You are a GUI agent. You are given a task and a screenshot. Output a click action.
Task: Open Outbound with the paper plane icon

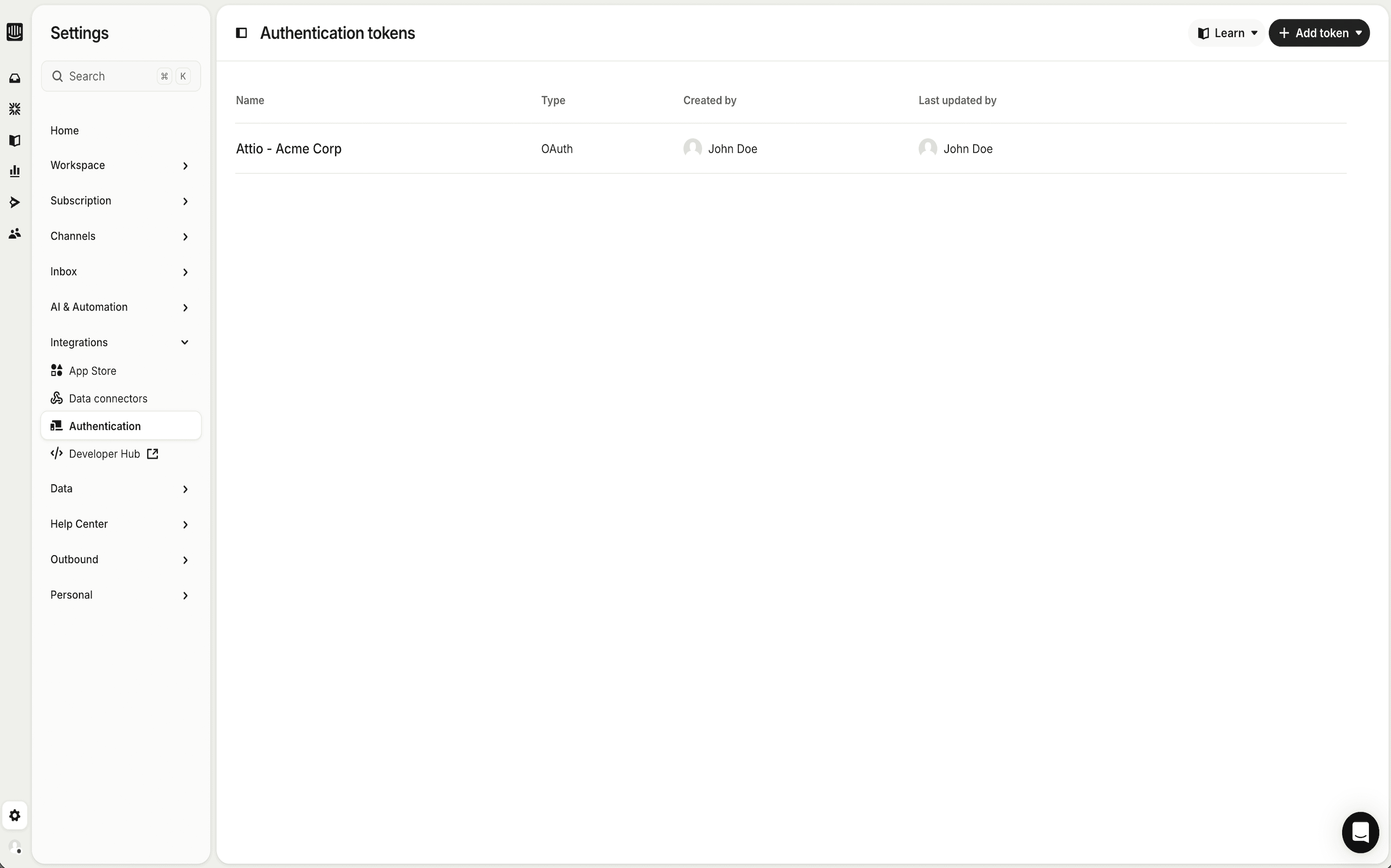click(x=15, y=201)
